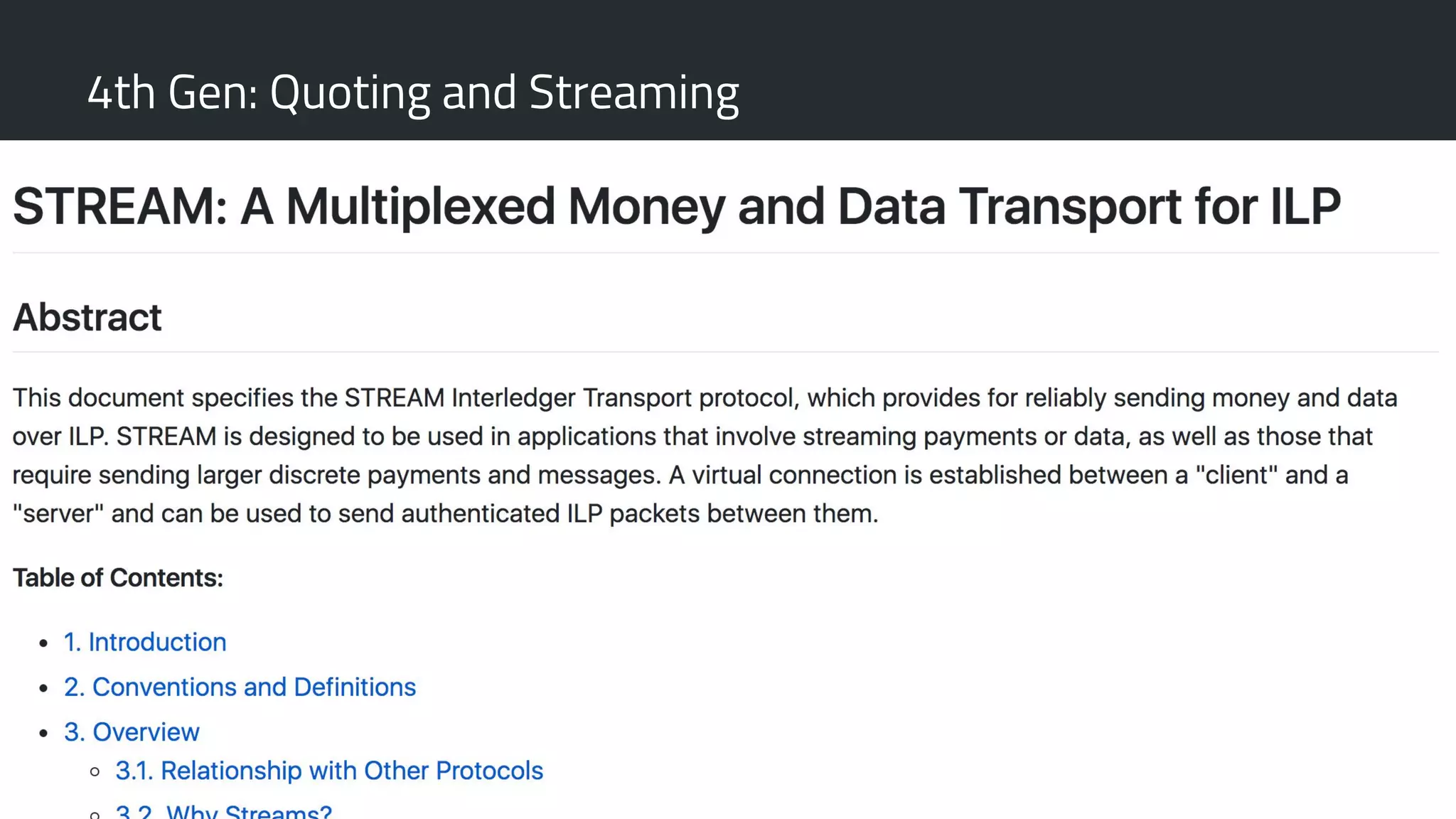The image size is (1456, 819).
Task: Click the hollow sub-bullet beside 3.1
Action: tap(95, 772)
